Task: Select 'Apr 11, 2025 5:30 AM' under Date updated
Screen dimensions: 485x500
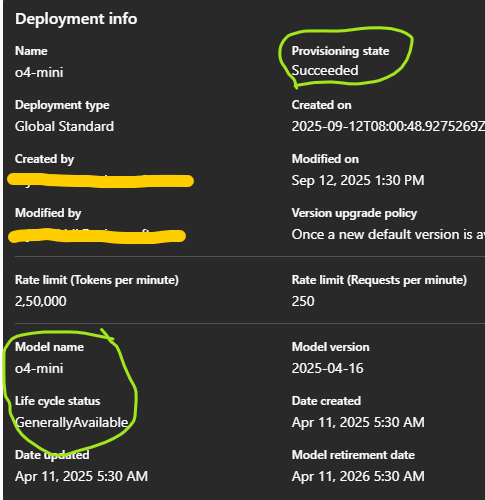Action: point(81,476)
